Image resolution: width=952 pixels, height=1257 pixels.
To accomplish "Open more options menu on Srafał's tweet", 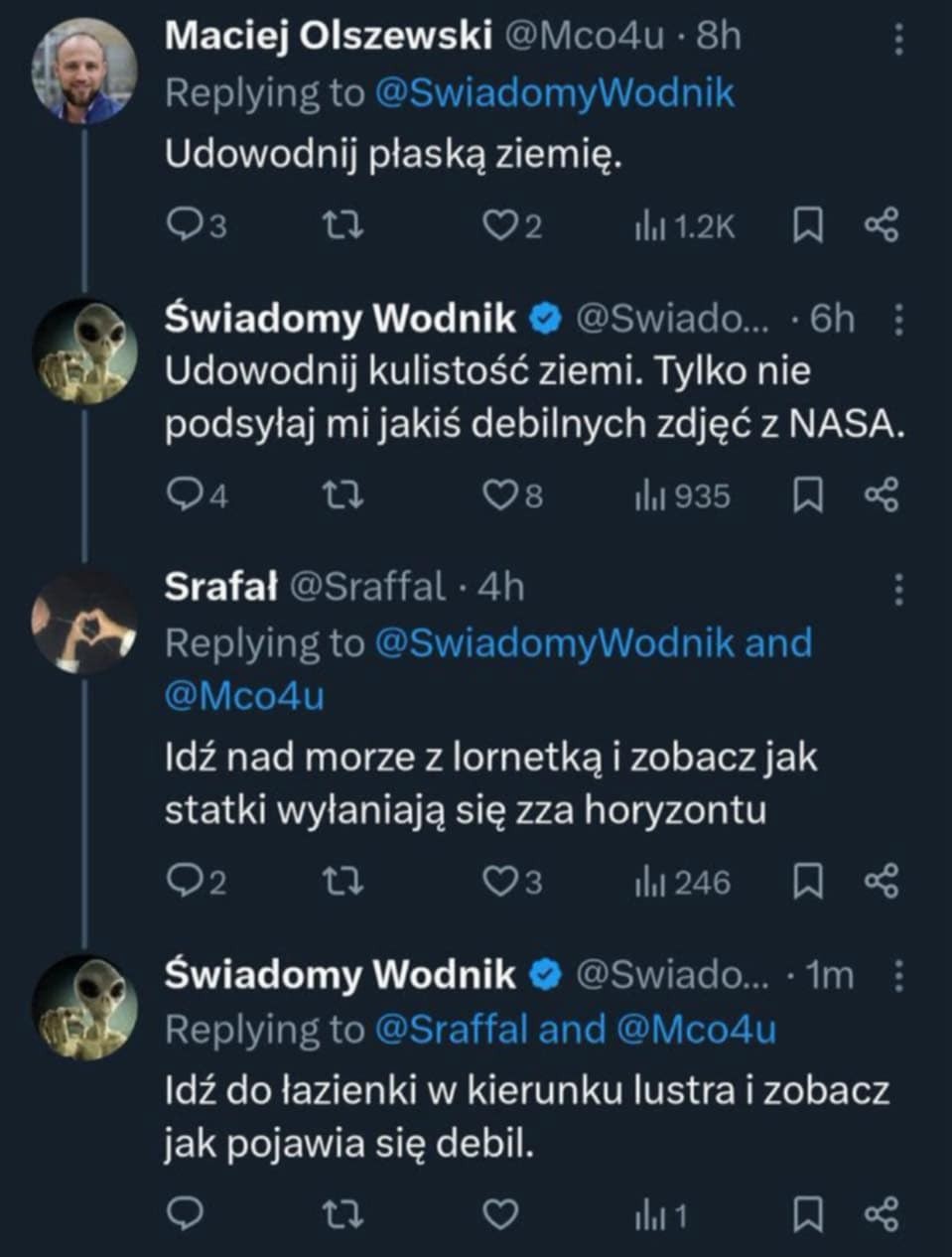I will tap(898, 589).
